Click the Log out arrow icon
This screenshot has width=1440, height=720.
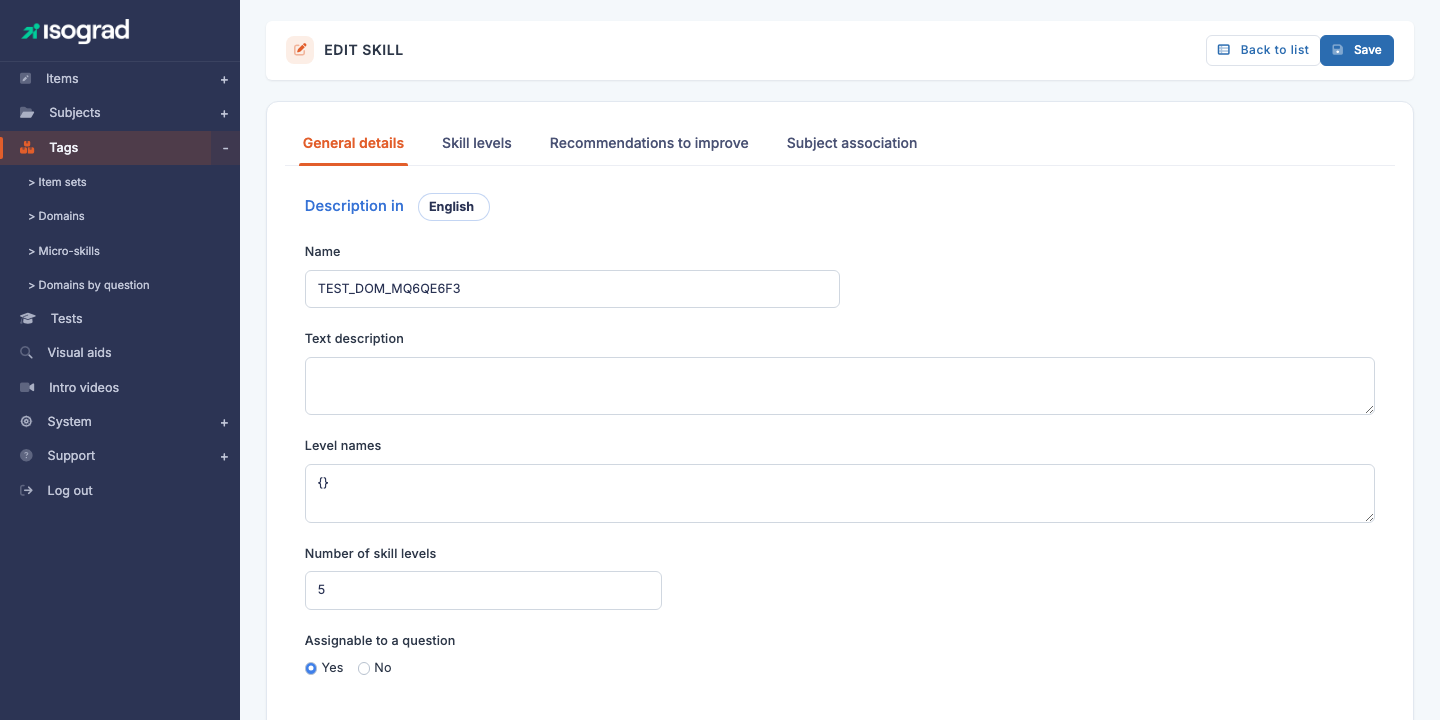tap(26, 490)
